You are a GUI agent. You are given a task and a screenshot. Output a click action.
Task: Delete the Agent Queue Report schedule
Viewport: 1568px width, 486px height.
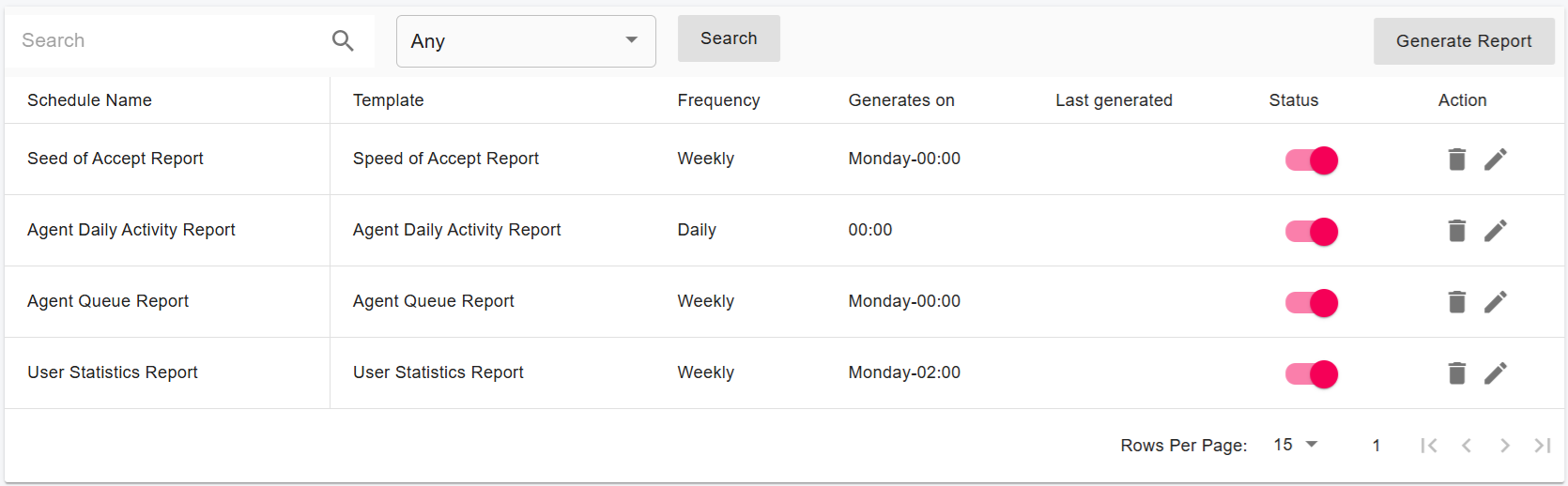click(1456, 302)
